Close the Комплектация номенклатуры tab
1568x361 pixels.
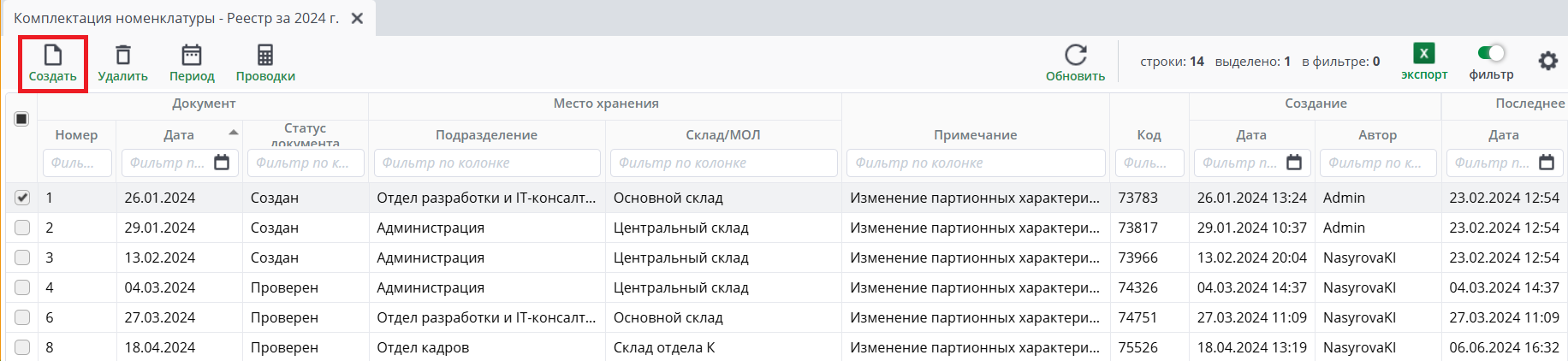click(358, 18)
